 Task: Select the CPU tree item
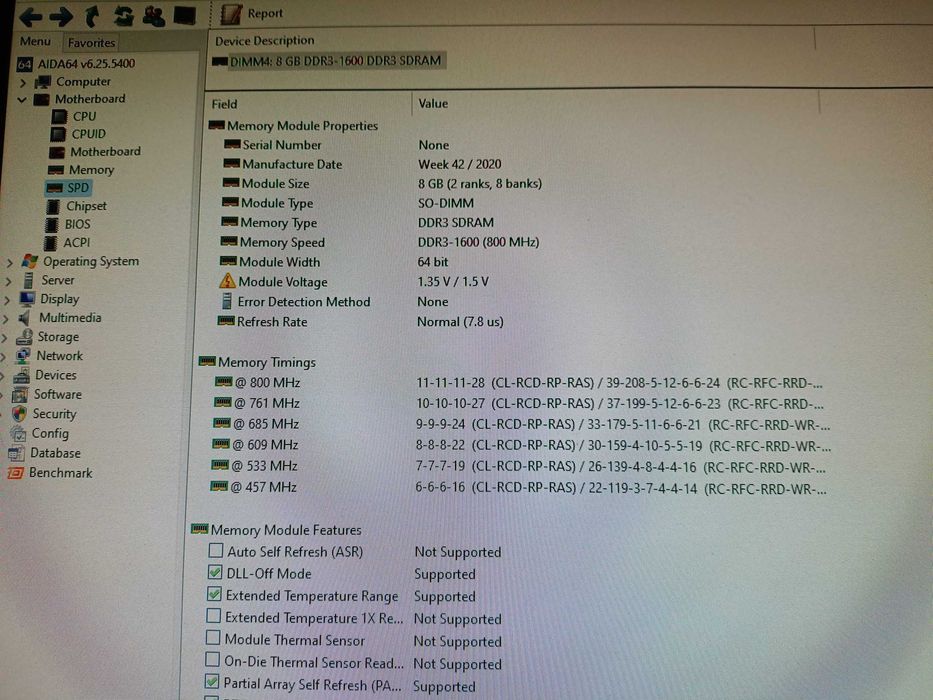click(74, 117)
